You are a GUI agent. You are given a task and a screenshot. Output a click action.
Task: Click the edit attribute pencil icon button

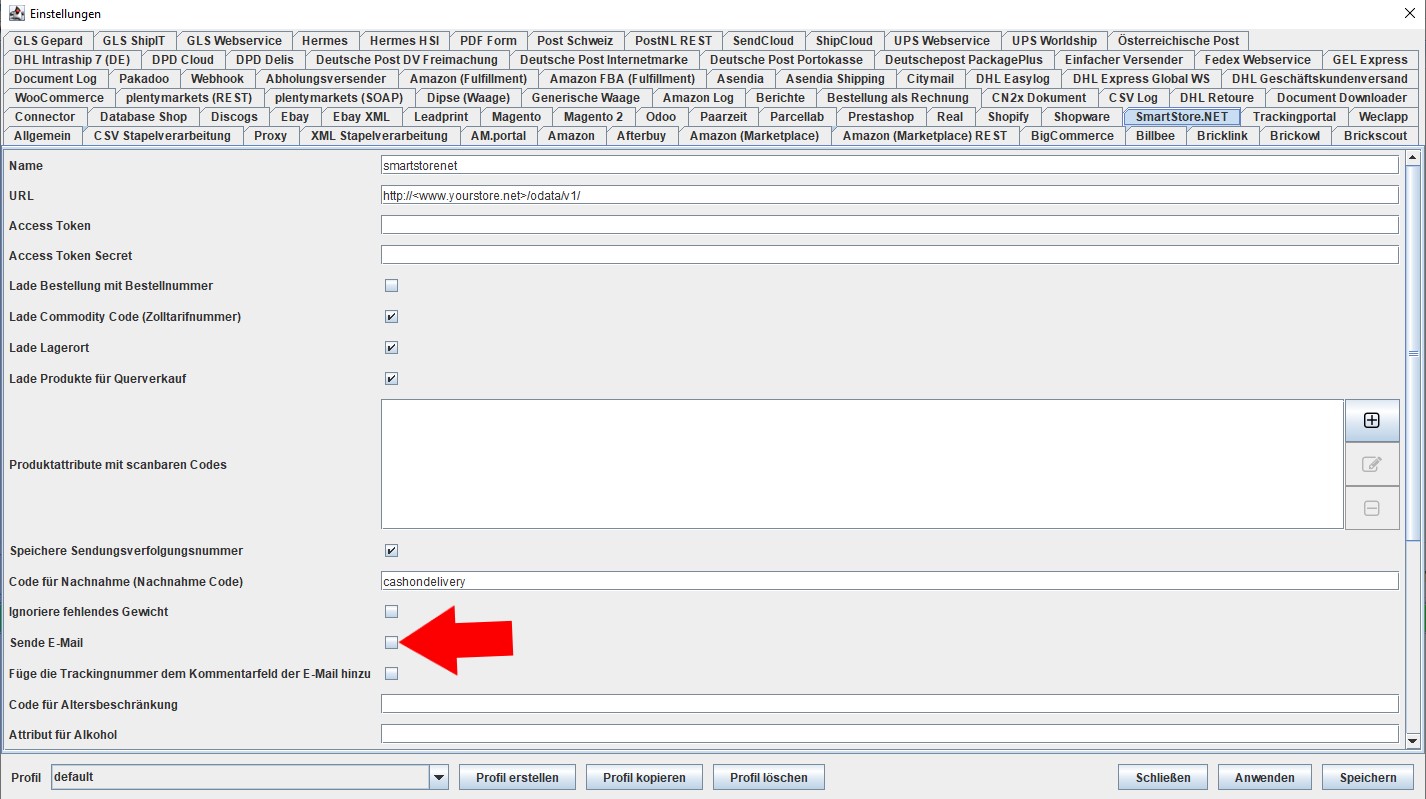click(x=1372, y=464)
